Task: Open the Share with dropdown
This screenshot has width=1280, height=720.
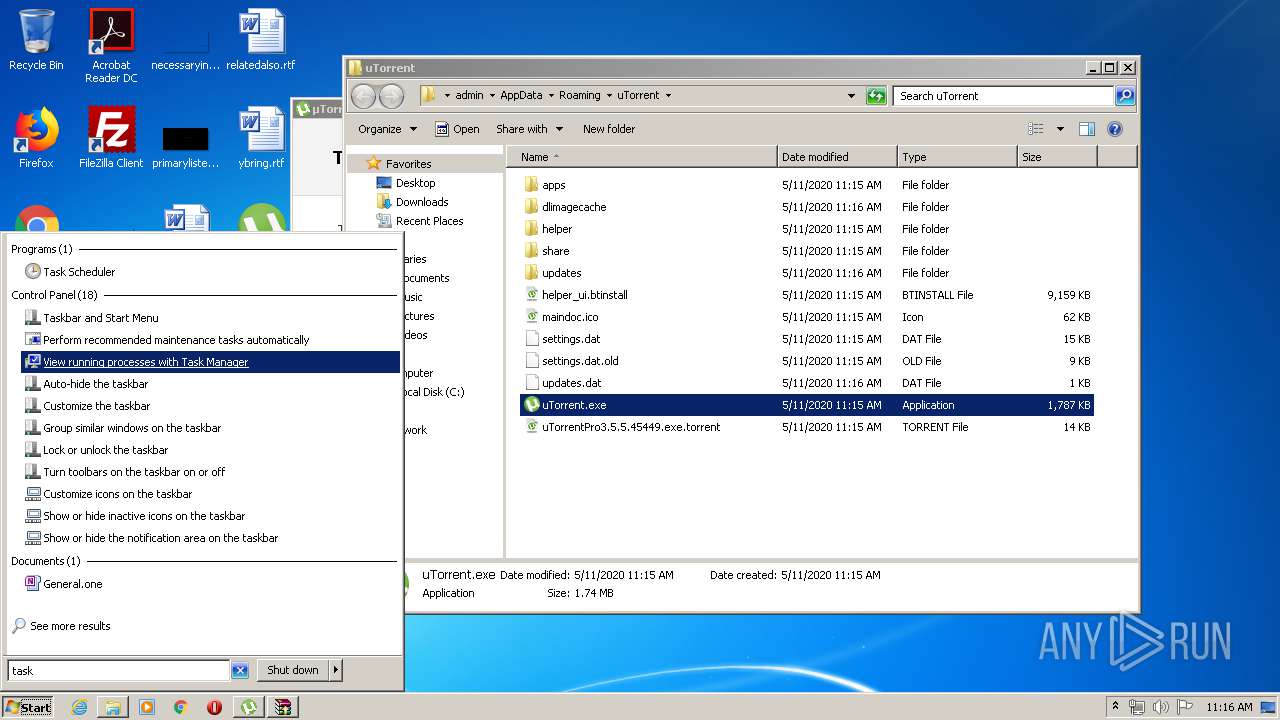Action: point(530,129)
